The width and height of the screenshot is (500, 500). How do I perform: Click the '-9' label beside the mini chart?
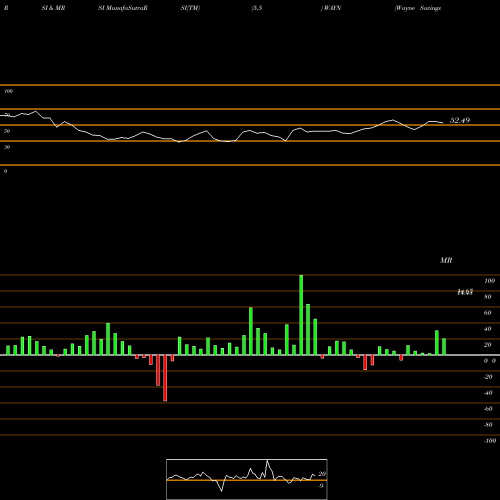[321, 486]
